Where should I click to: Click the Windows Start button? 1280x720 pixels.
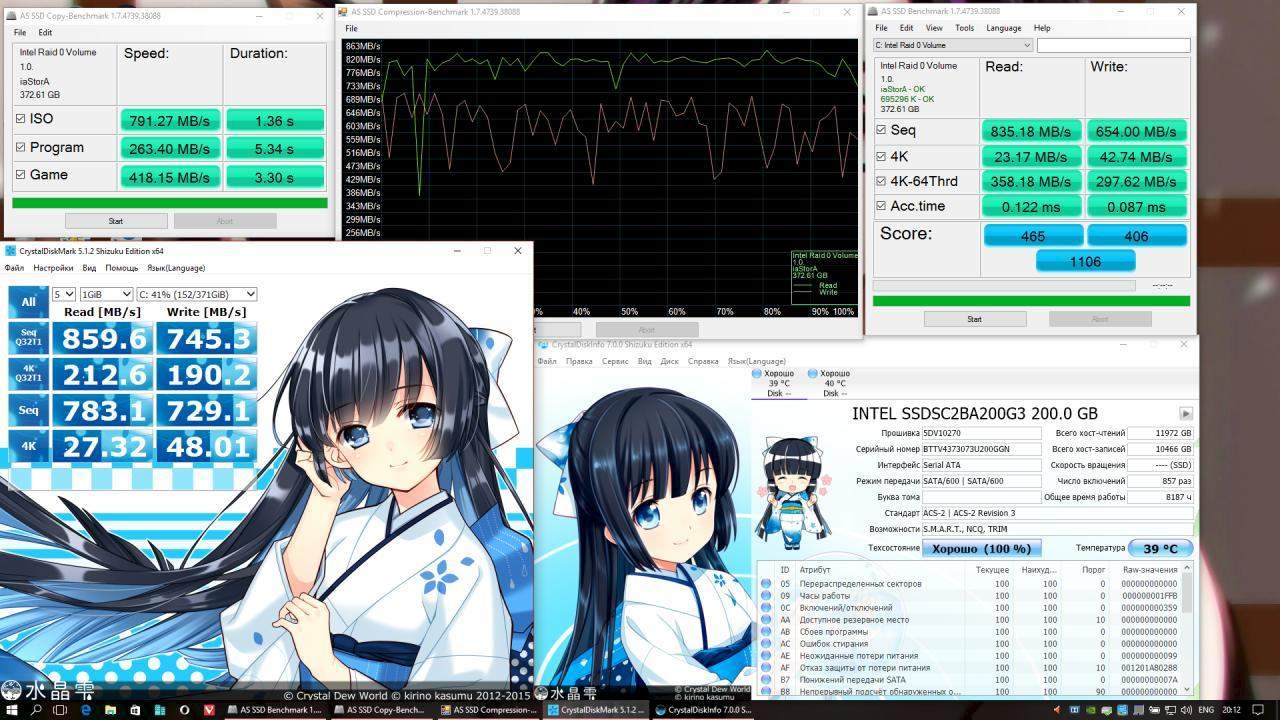pyautogui.click(x=11, y=710)
